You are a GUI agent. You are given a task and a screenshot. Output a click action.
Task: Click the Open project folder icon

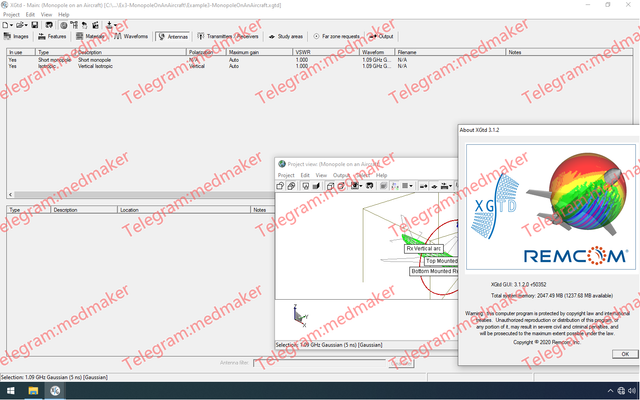coord(20,25)
